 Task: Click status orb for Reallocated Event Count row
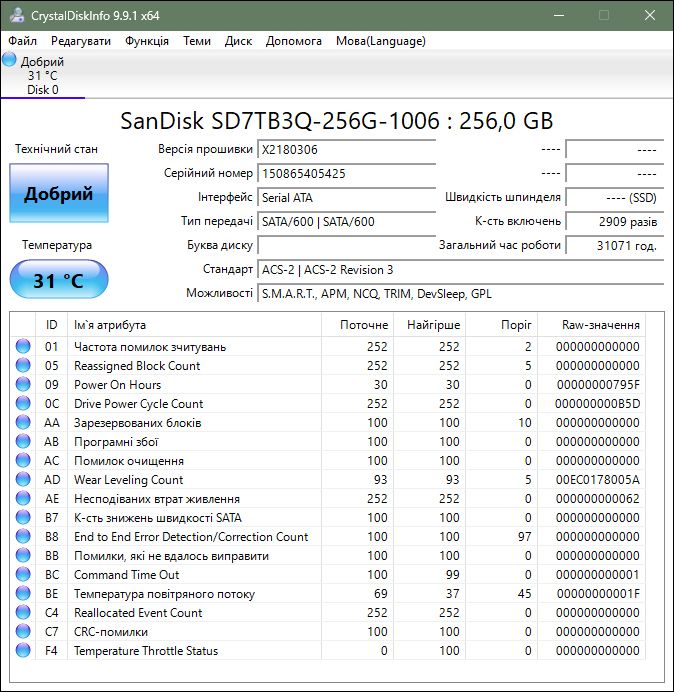(x=23, y=612)
